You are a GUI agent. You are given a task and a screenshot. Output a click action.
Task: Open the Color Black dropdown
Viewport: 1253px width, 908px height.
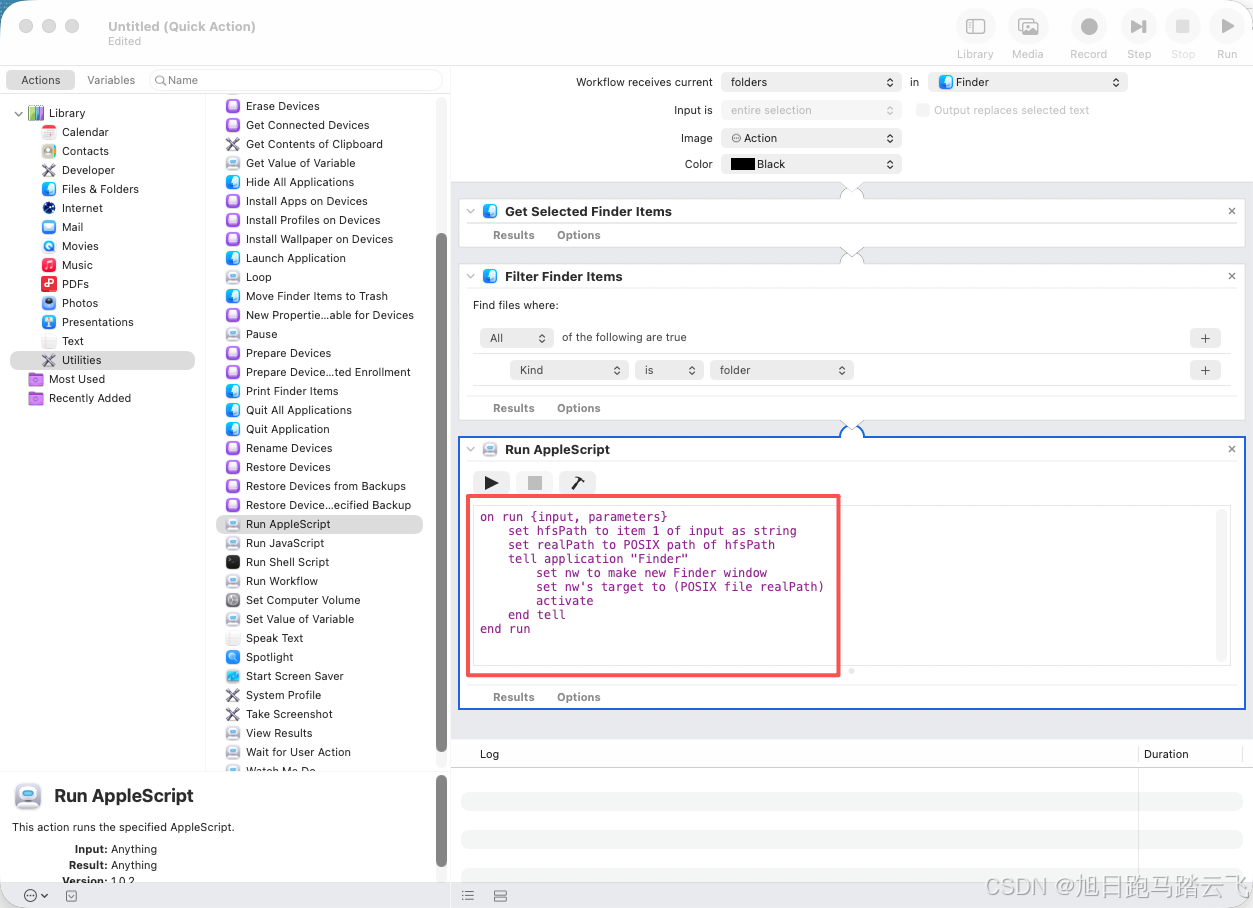pos(811,164)
